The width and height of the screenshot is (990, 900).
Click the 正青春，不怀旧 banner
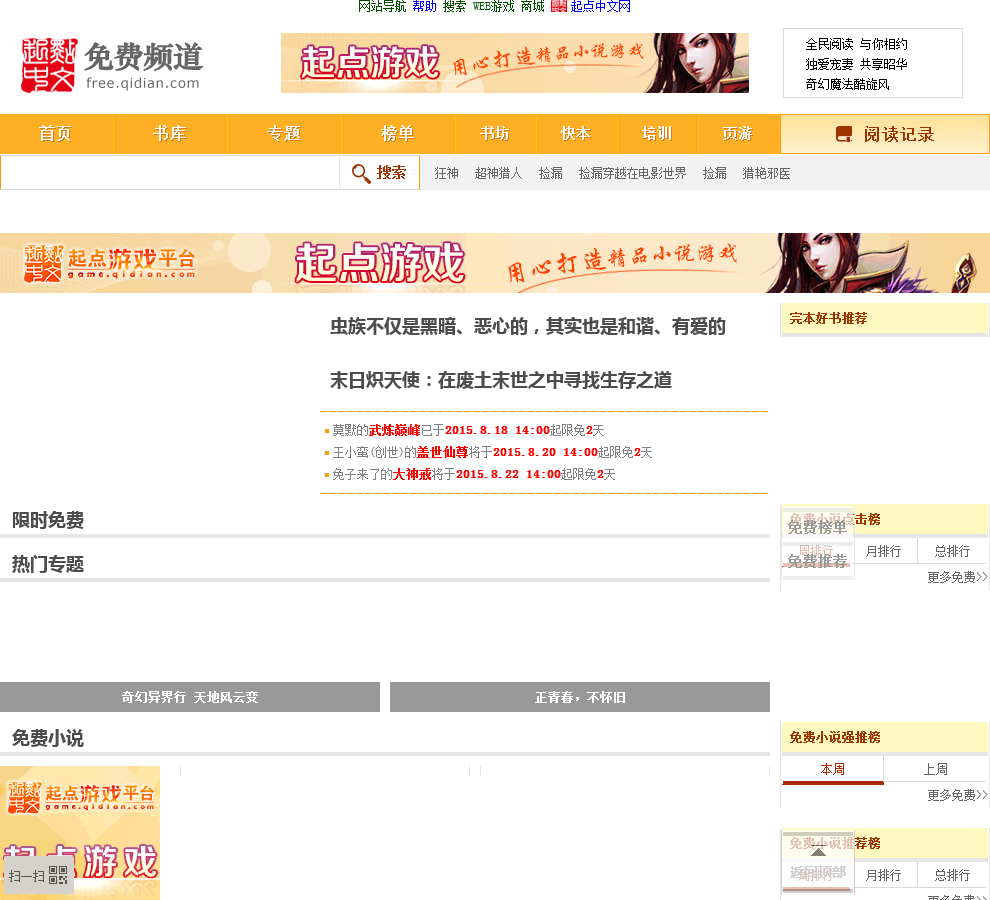[x=580, y=697]
